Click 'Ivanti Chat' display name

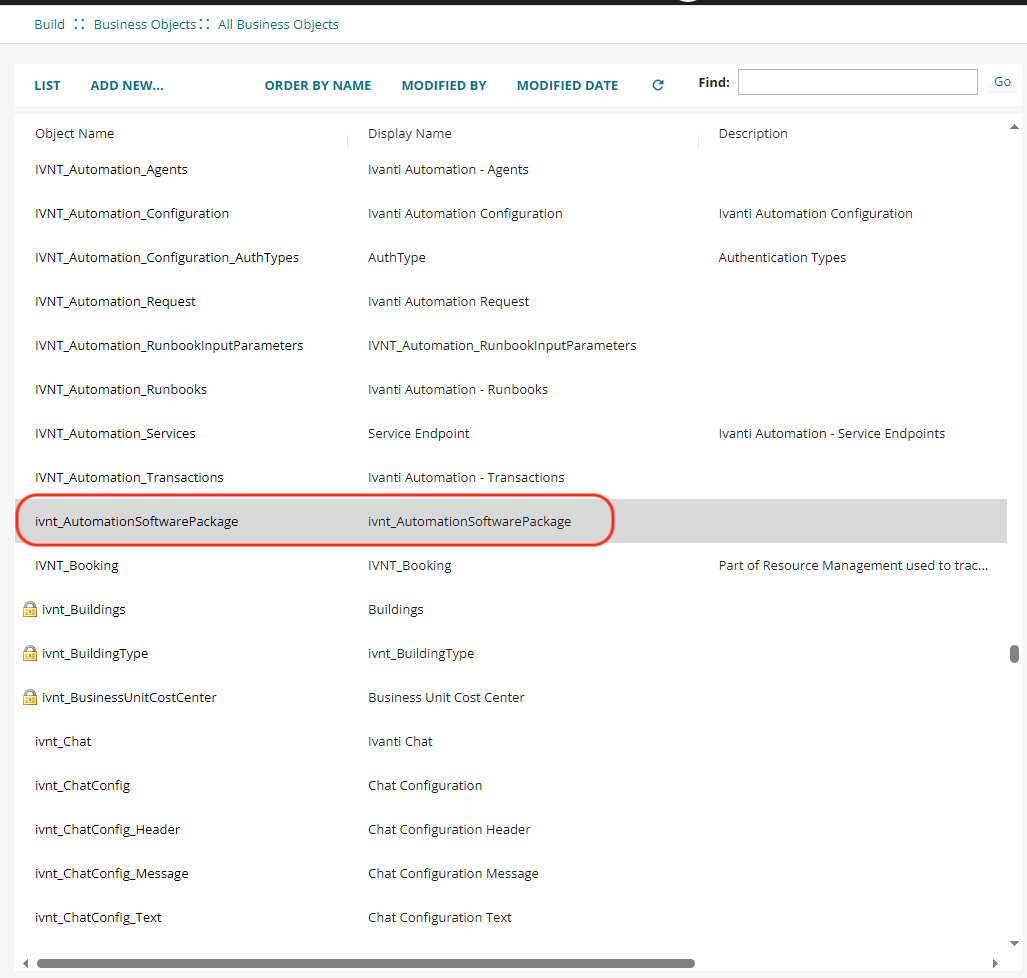(x=400, y=741)
